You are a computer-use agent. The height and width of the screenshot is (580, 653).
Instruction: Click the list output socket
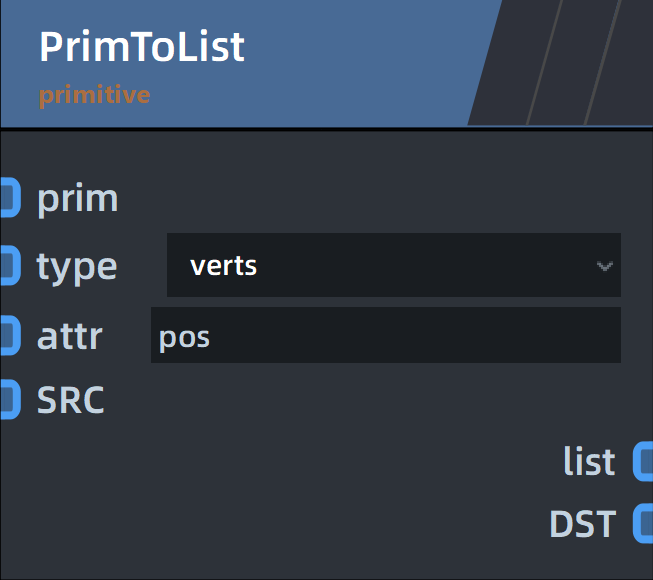[x=643, y=461]
